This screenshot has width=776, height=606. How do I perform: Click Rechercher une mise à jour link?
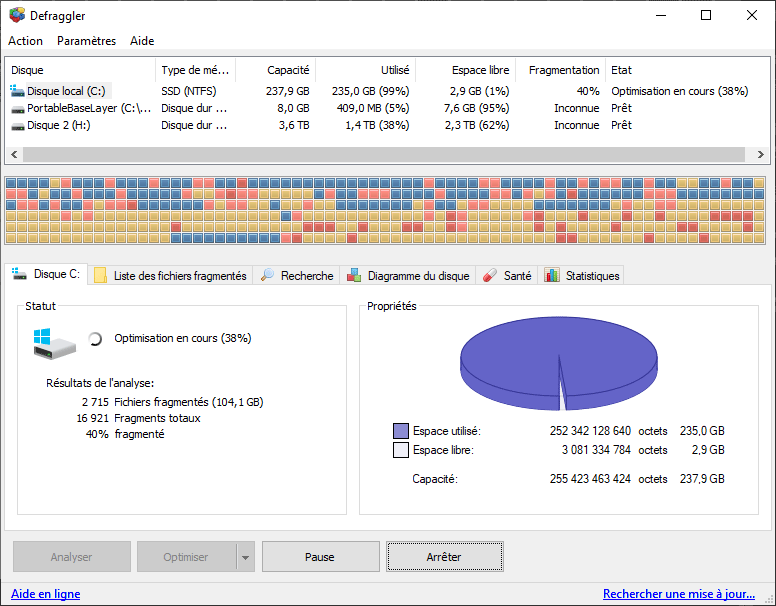click(679, 594)
